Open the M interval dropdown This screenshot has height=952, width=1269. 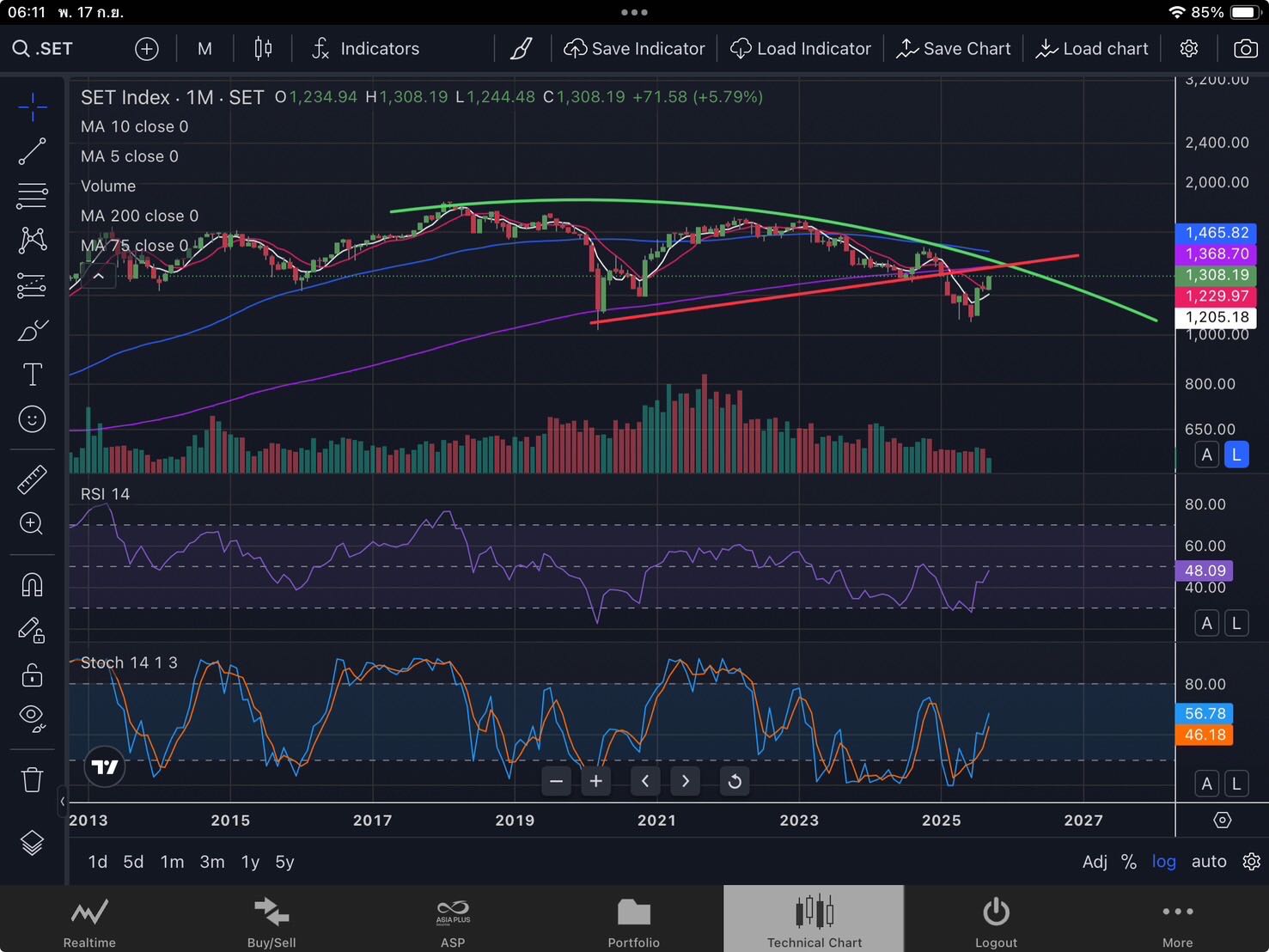click(x=204, y=49)
